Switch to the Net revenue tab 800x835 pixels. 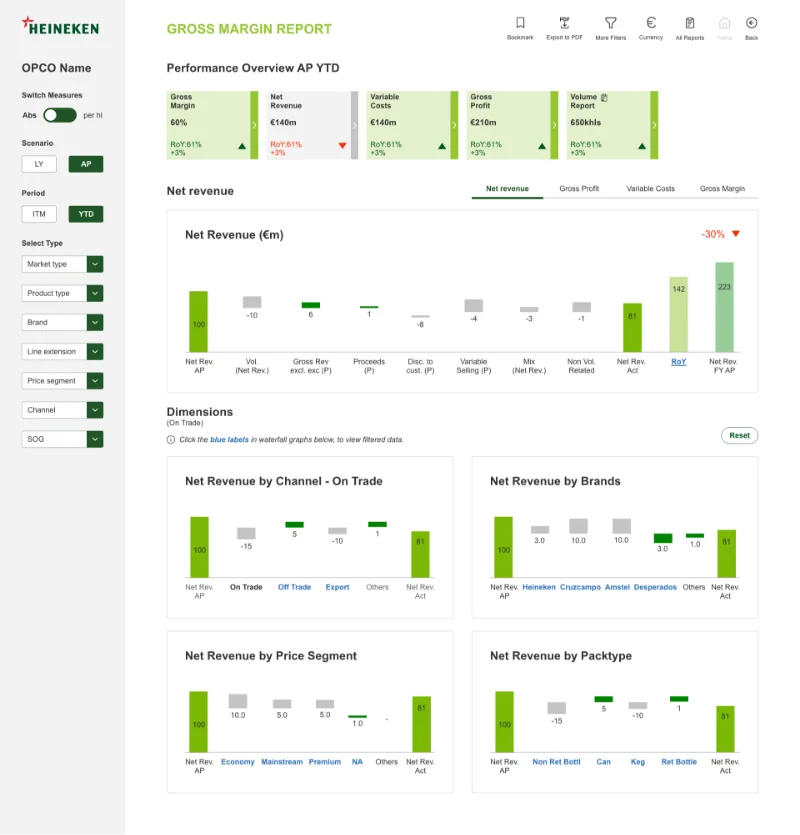pyautogui.click(x=507, y=189)
